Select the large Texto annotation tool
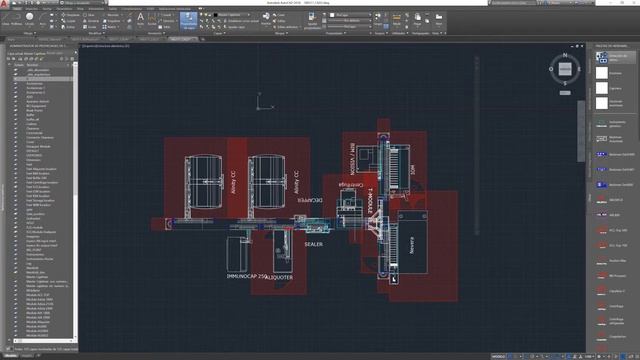 tap(140, 19)
